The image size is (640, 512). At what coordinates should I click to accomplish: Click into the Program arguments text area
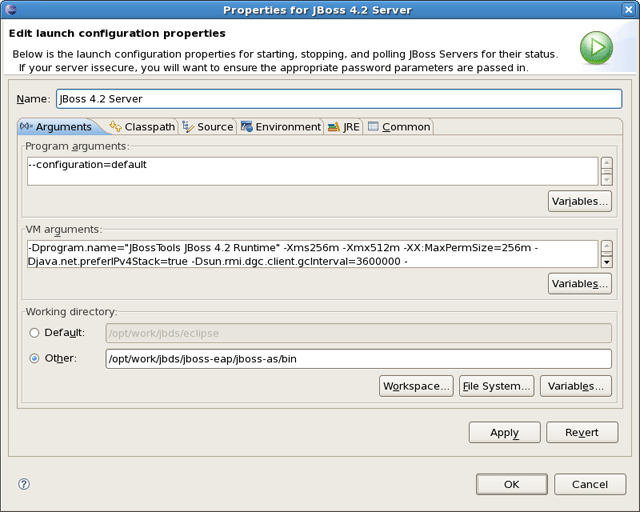[x=313, y=171]
